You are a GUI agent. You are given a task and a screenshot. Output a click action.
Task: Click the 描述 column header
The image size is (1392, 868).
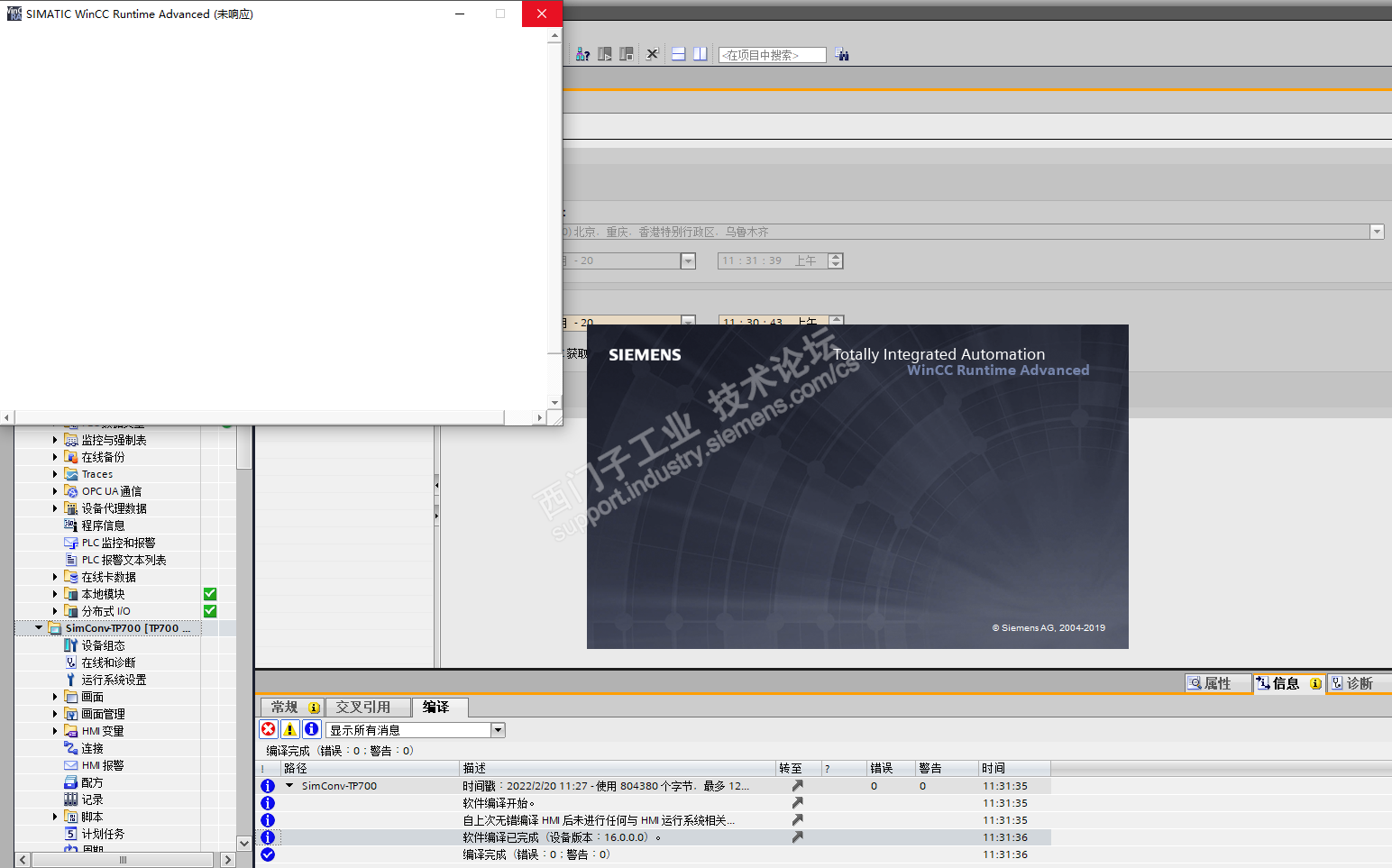point(618,768)
